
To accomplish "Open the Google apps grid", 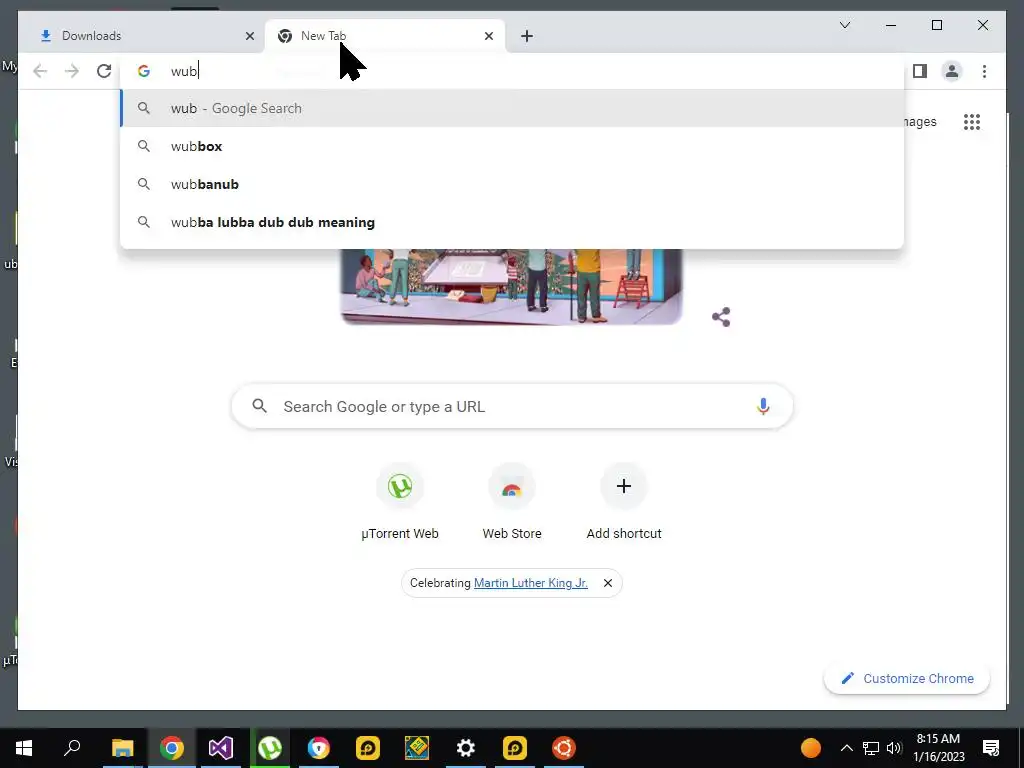I will [972, 121].
